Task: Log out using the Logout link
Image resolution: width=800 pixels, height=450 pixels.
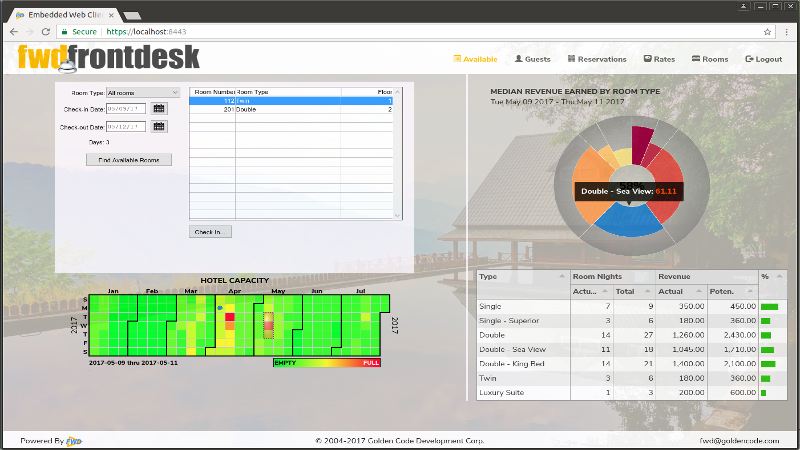Action: click(764, 59)
